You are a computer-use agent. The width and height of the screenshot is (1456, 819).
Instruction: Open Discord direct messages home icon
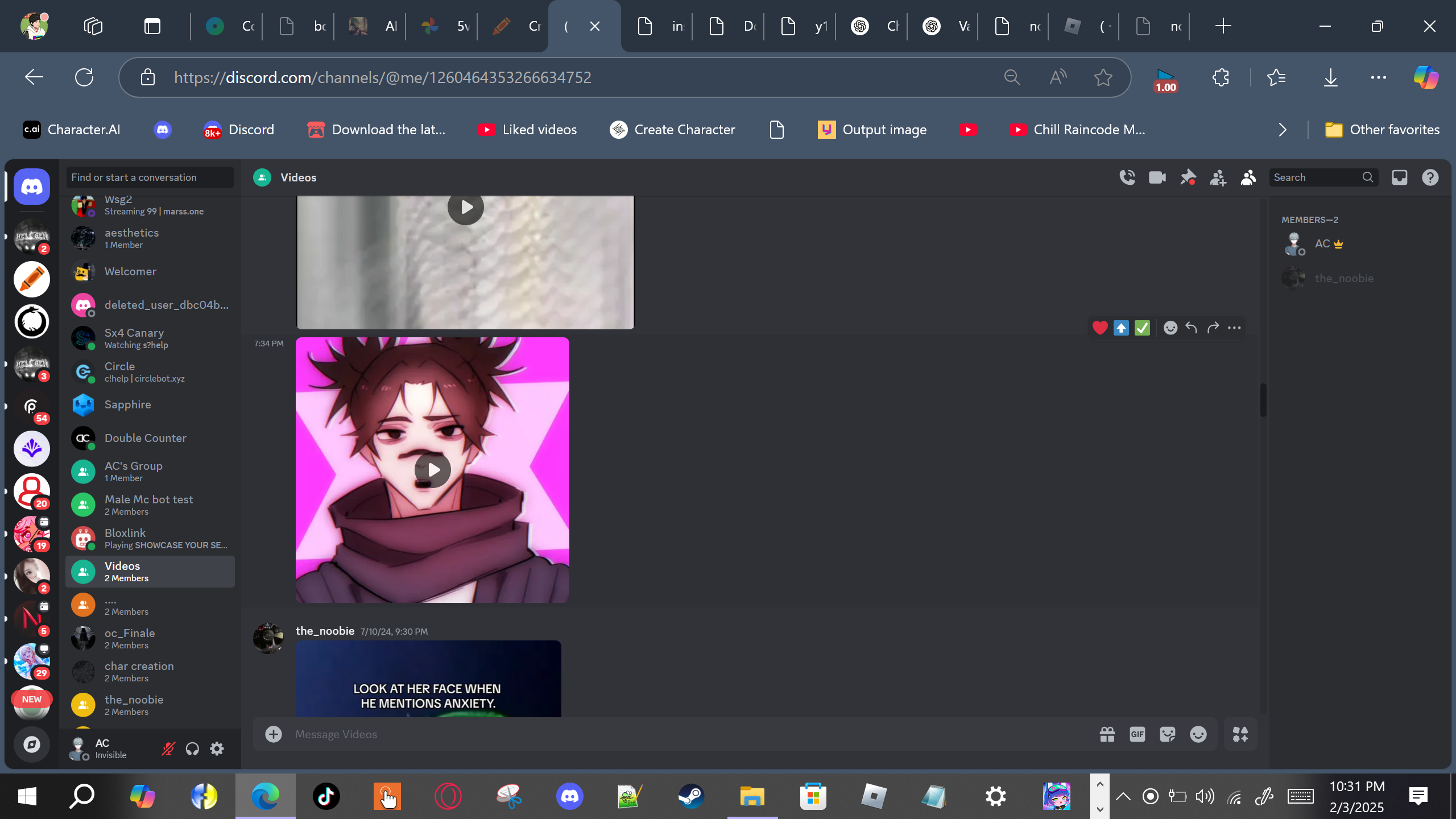pos(32,187)
